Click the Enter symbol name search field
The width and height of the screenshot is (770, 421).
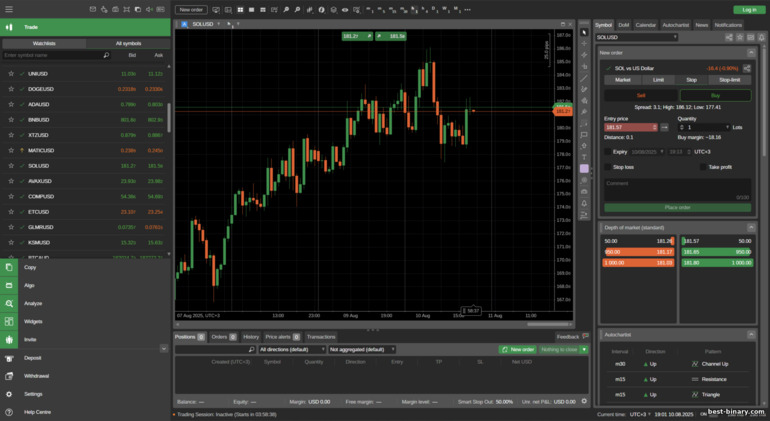(56, 56)
